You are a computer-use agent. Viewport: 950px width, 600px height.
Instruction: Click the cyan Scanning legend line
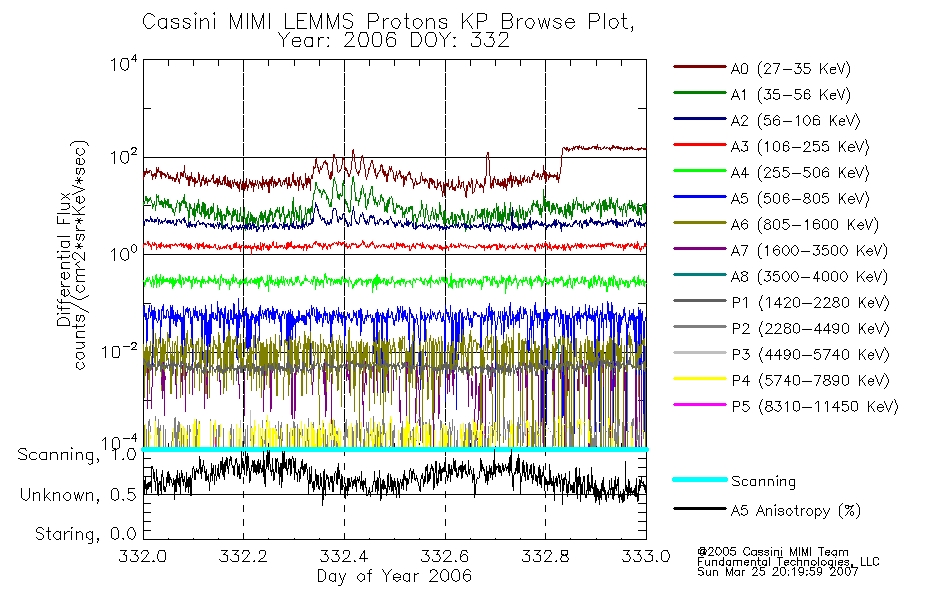click(x=700, y=479)
